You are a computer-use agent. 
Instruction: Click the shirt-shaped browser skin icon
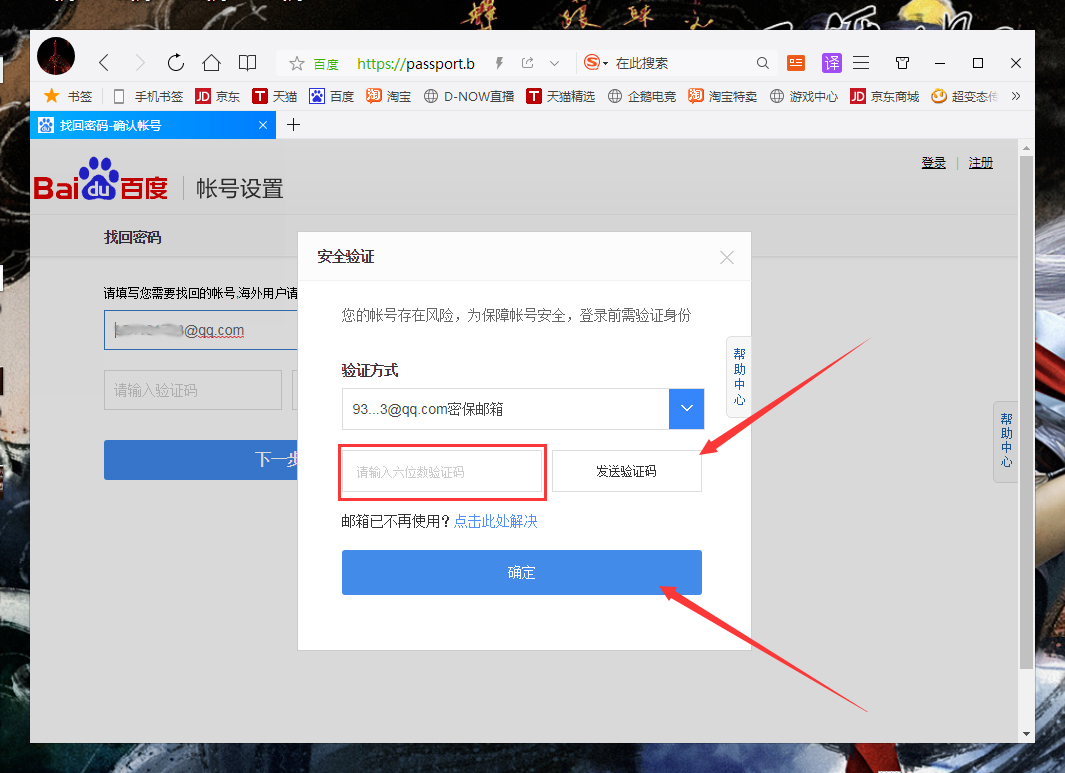pos(901,62)
